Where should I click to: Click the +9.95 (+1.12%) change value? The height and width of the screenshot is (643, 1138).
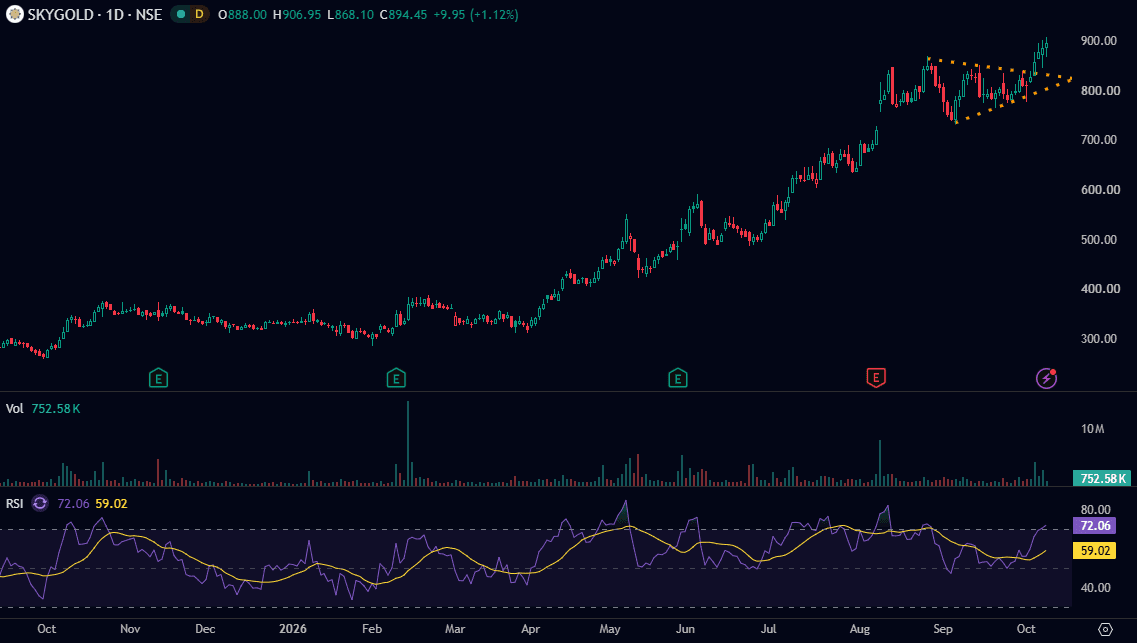click(x=476, y=15)
